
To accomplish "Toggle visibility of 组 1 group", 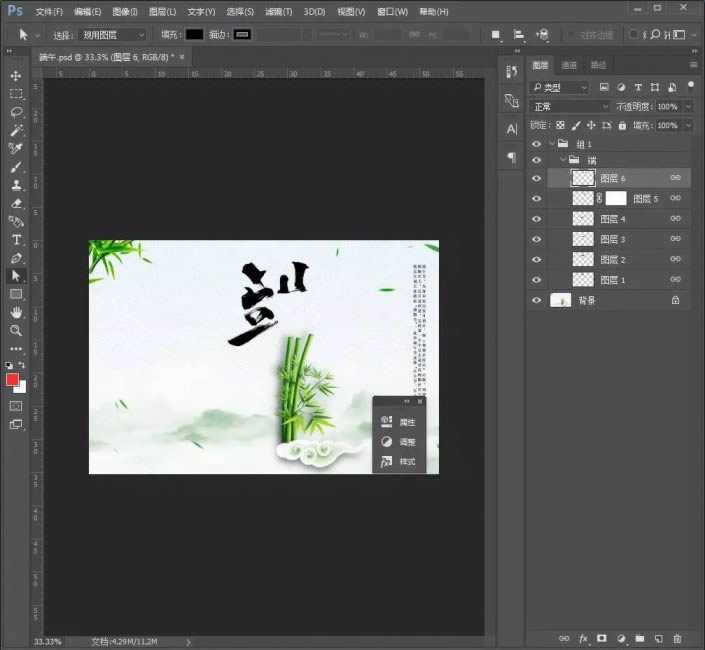I will tap(537, 144).
